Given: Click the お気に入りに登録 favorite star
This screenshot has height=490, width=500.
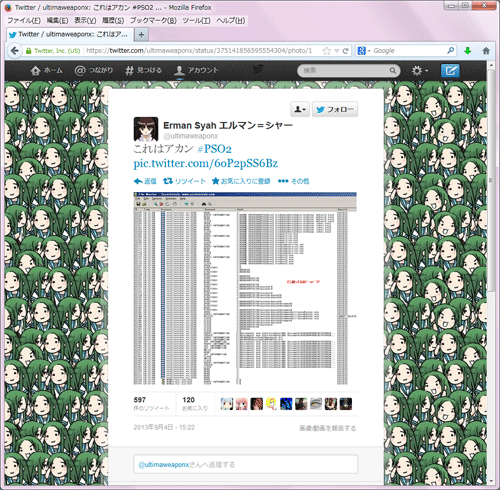Looking at the screenshot, I should (241, 181).
